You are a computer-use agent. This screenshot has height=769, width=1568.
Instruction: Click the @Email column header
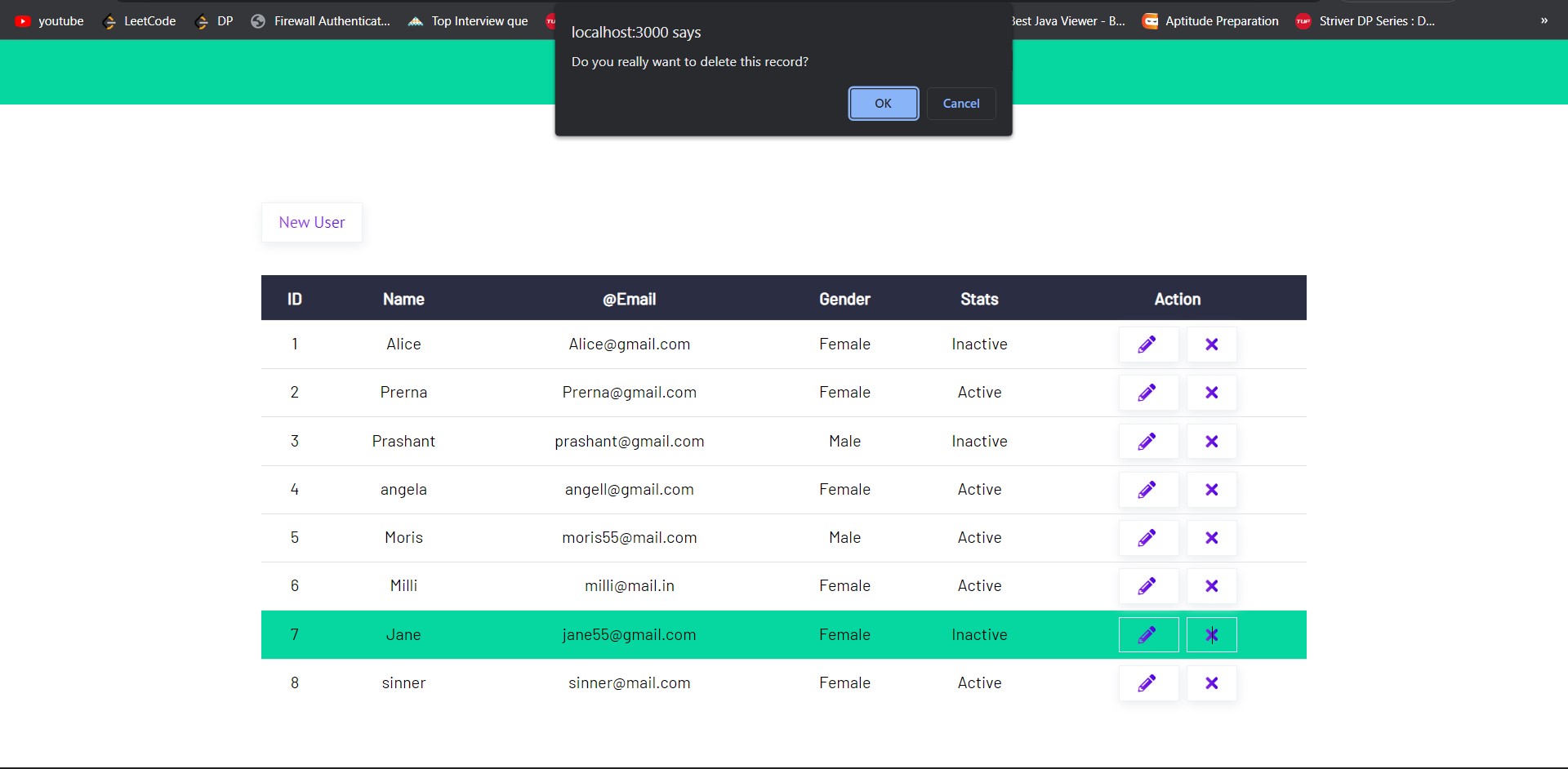(x=630, y=300)
